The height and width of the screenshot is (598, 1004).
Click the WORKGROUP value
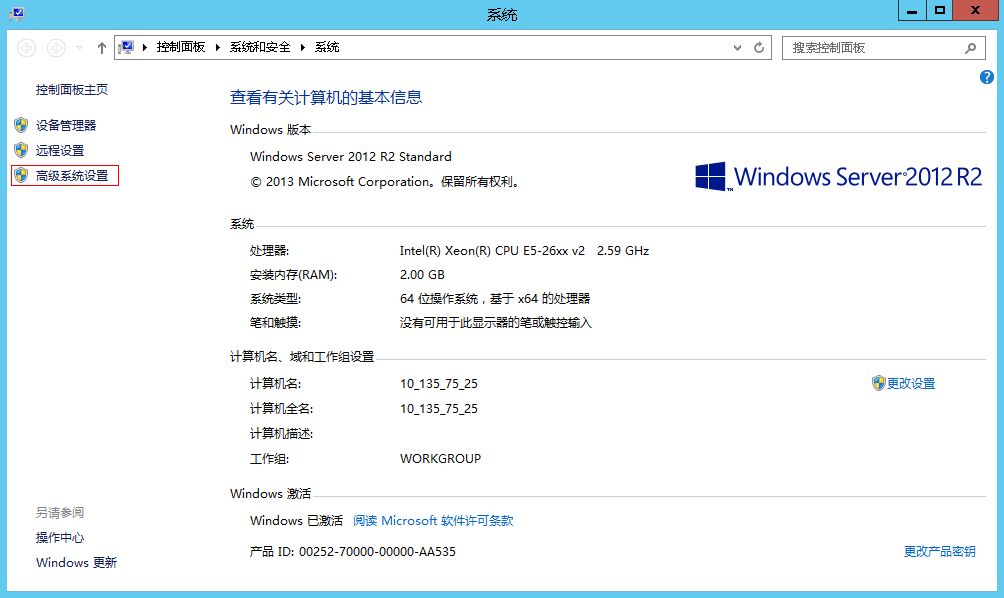coord(441,459)
